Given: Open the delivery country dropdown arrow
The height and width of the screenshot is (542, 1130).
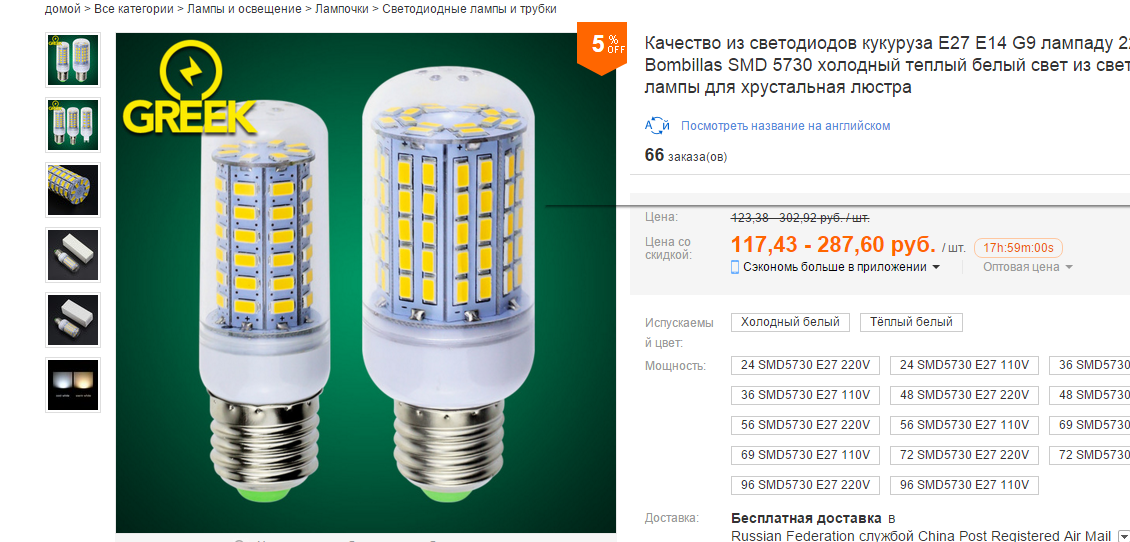Looking at the screenshot, I should click(1122, 537).
